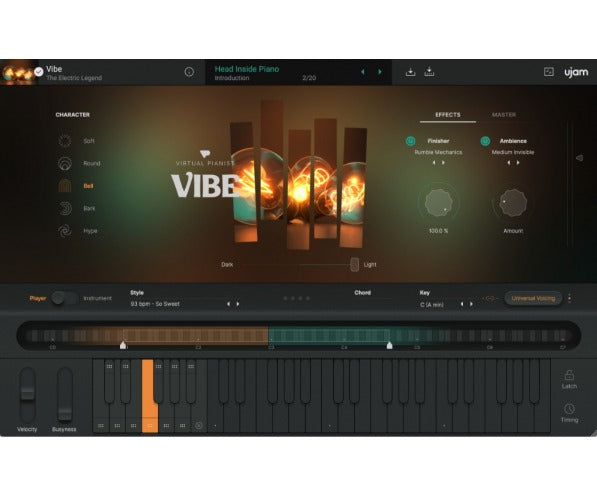The image size is (597, 497).
Task: Click the Timing label
Action: coord(569,420)
